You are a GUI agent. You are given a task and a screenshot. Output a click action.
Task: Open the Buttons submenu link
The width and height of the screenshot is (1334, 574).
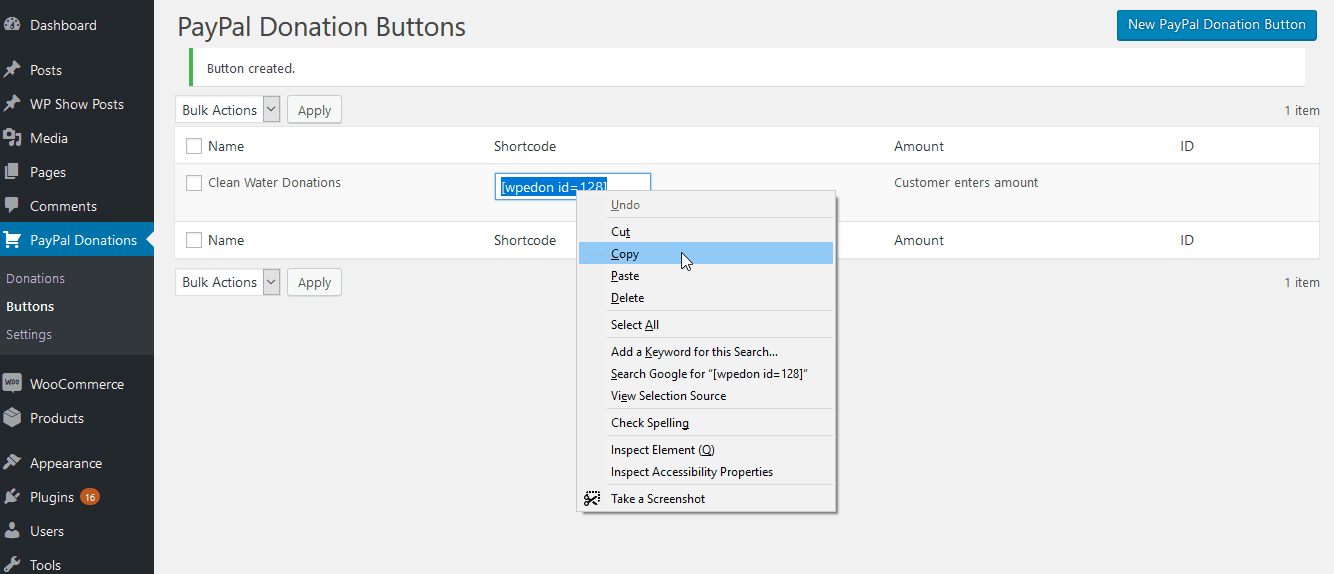[x=30, y=307]
